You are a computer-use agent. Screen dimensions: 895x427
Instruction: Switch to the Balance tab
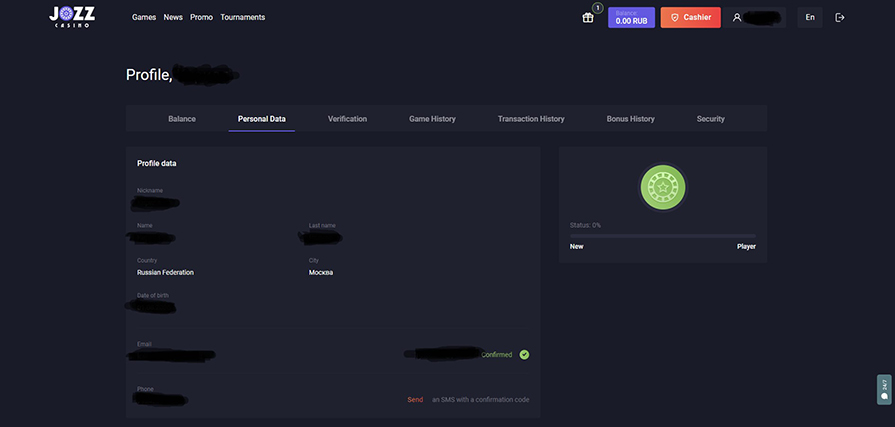tap(182, 119)
